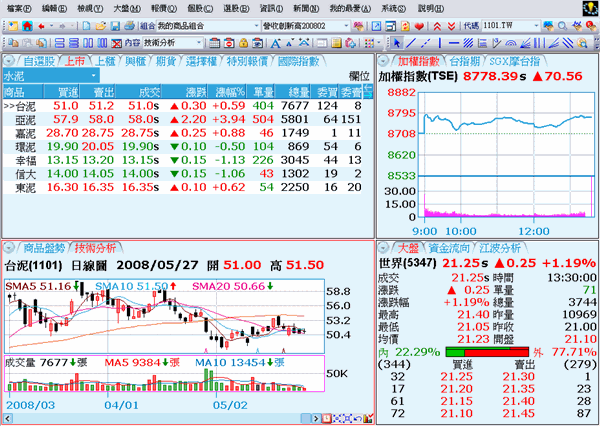Viewport: 600px width, 426px height.
Task: Switch to the 資金流向 tab
Action: pyautogui.click(x=444, y=247)
